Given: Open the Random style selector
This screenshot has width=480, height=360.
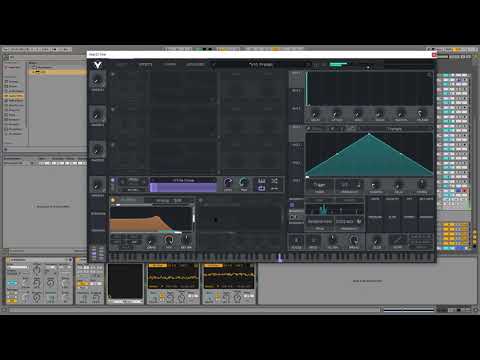Looking at the screenshot, I should [320, 222].
